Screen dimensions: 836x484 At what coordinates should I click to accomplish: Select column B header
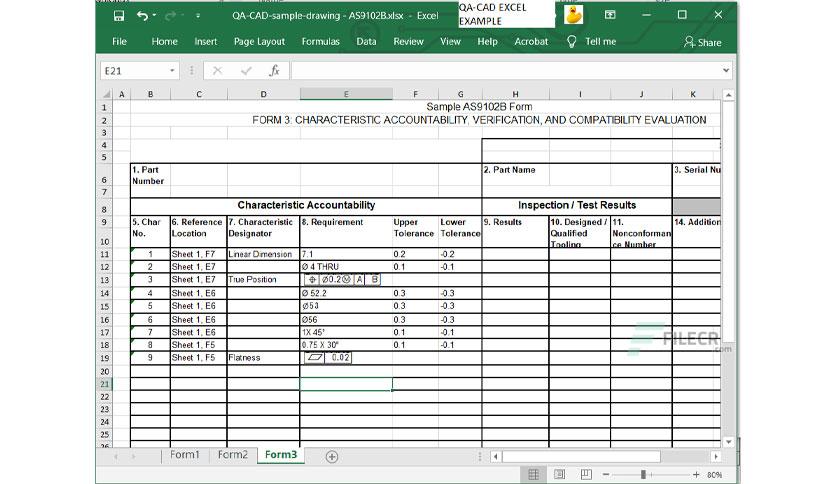(150, 94)
